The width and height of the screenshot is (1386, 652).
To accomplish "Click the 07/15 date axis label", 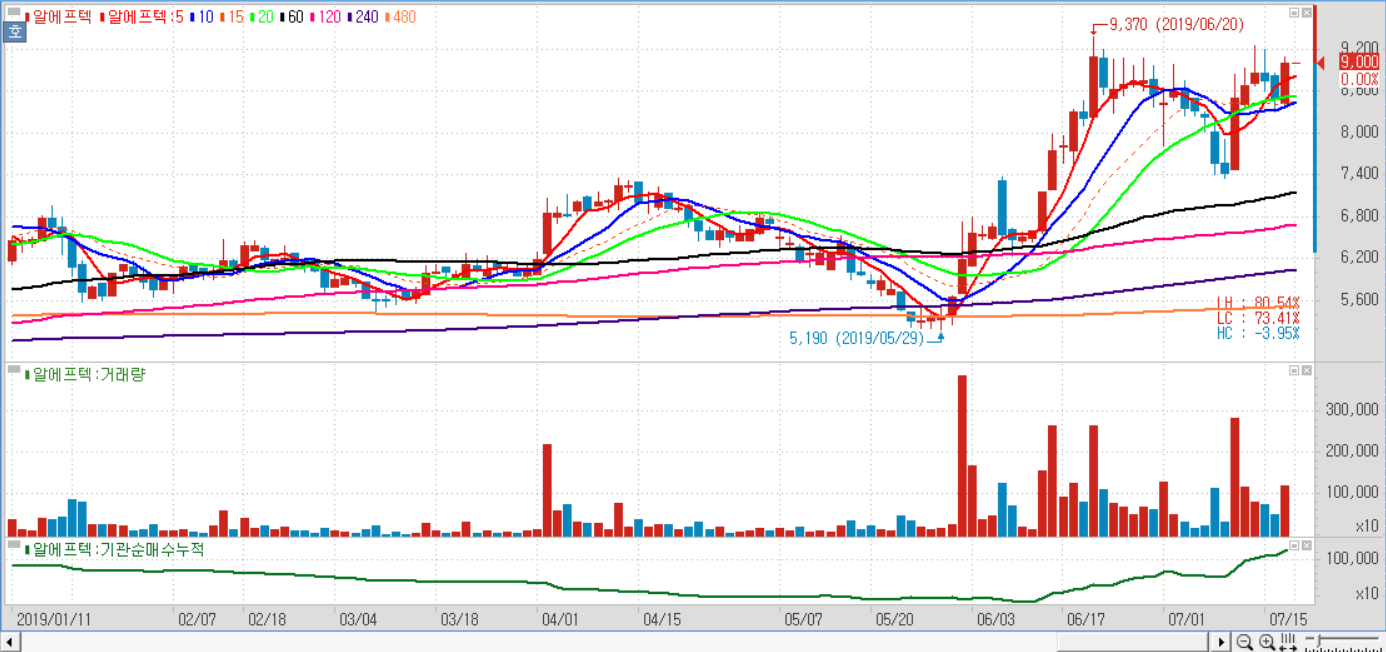I will point(1288,619).
